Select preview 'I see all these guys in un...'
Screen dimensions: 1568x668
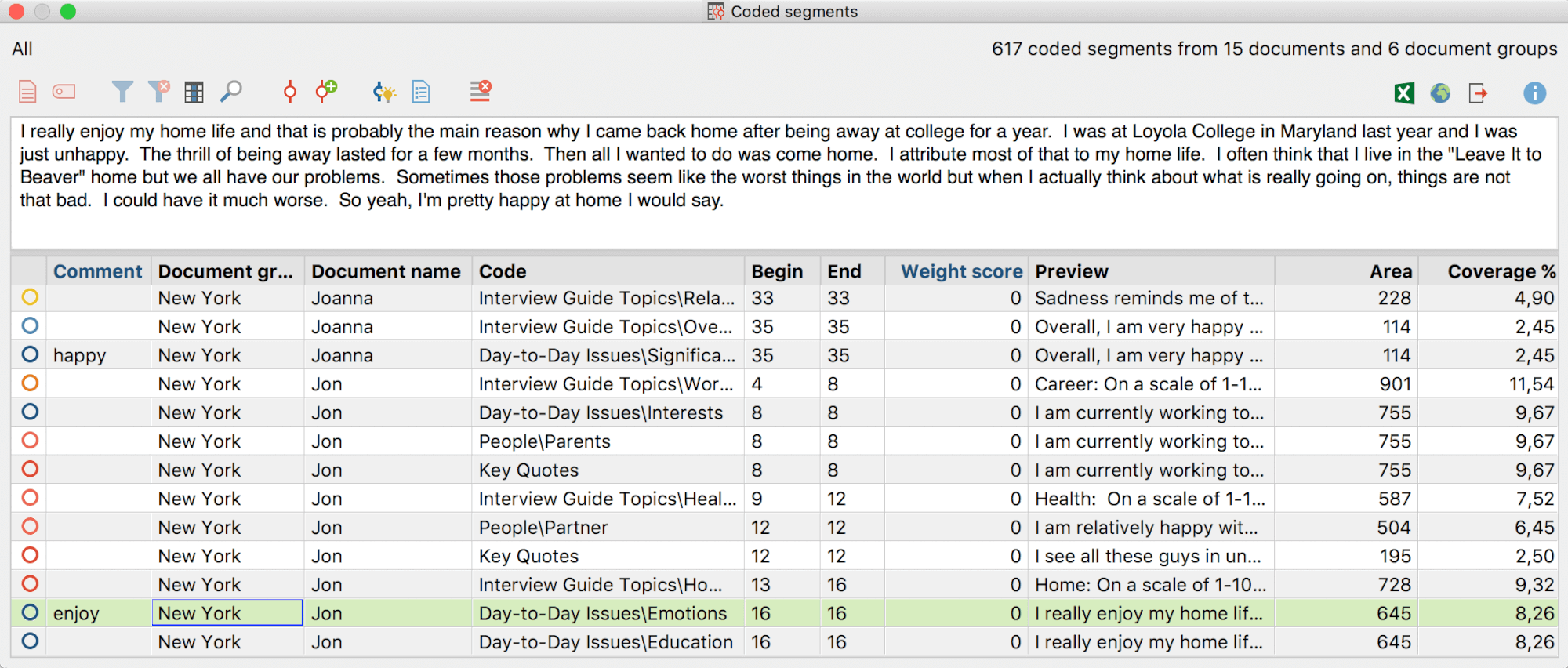point(1151,556)
